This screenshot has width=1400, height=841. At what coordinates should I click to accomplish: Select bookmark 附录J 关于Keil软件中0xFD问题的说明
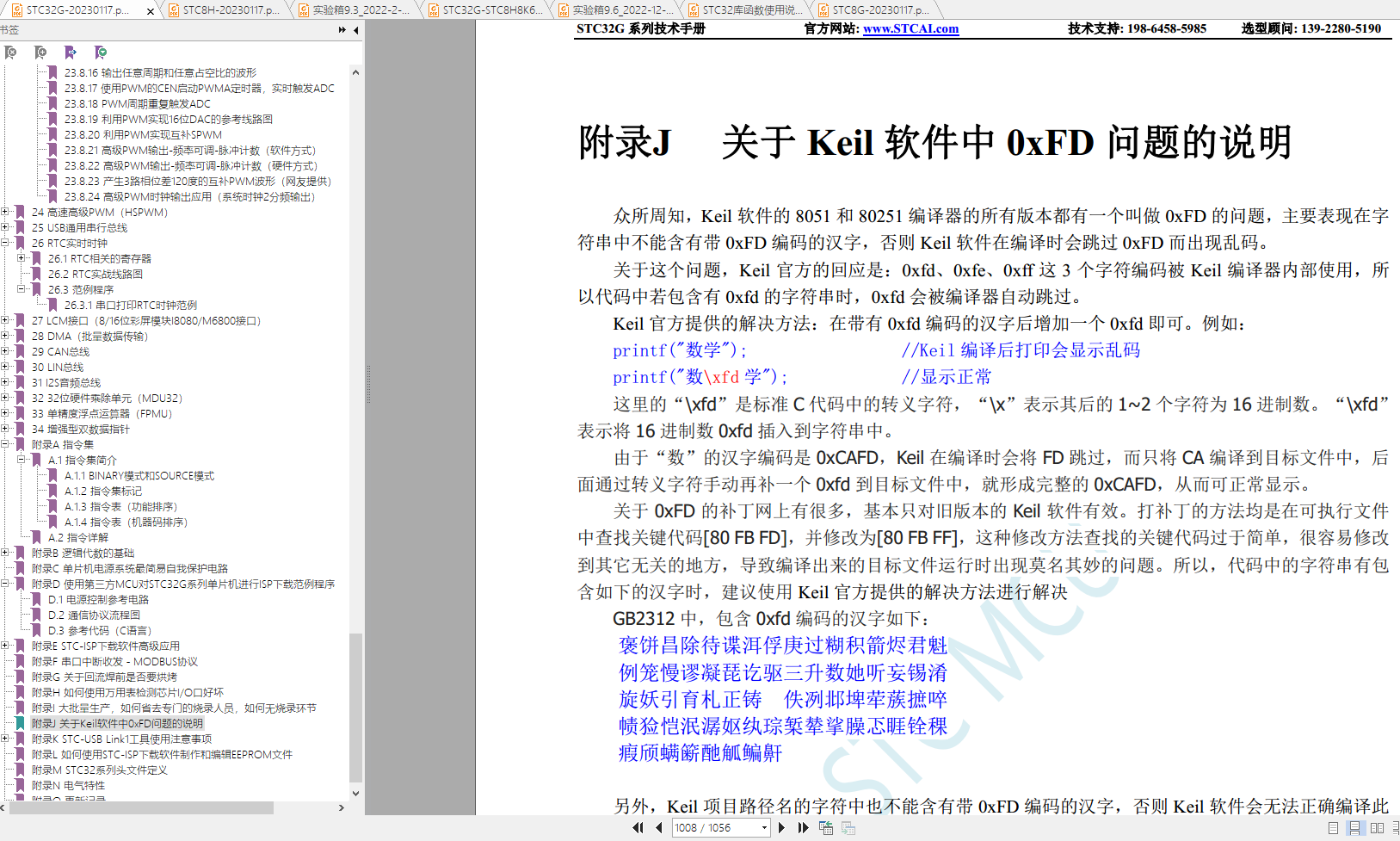[x=117, y=724]
